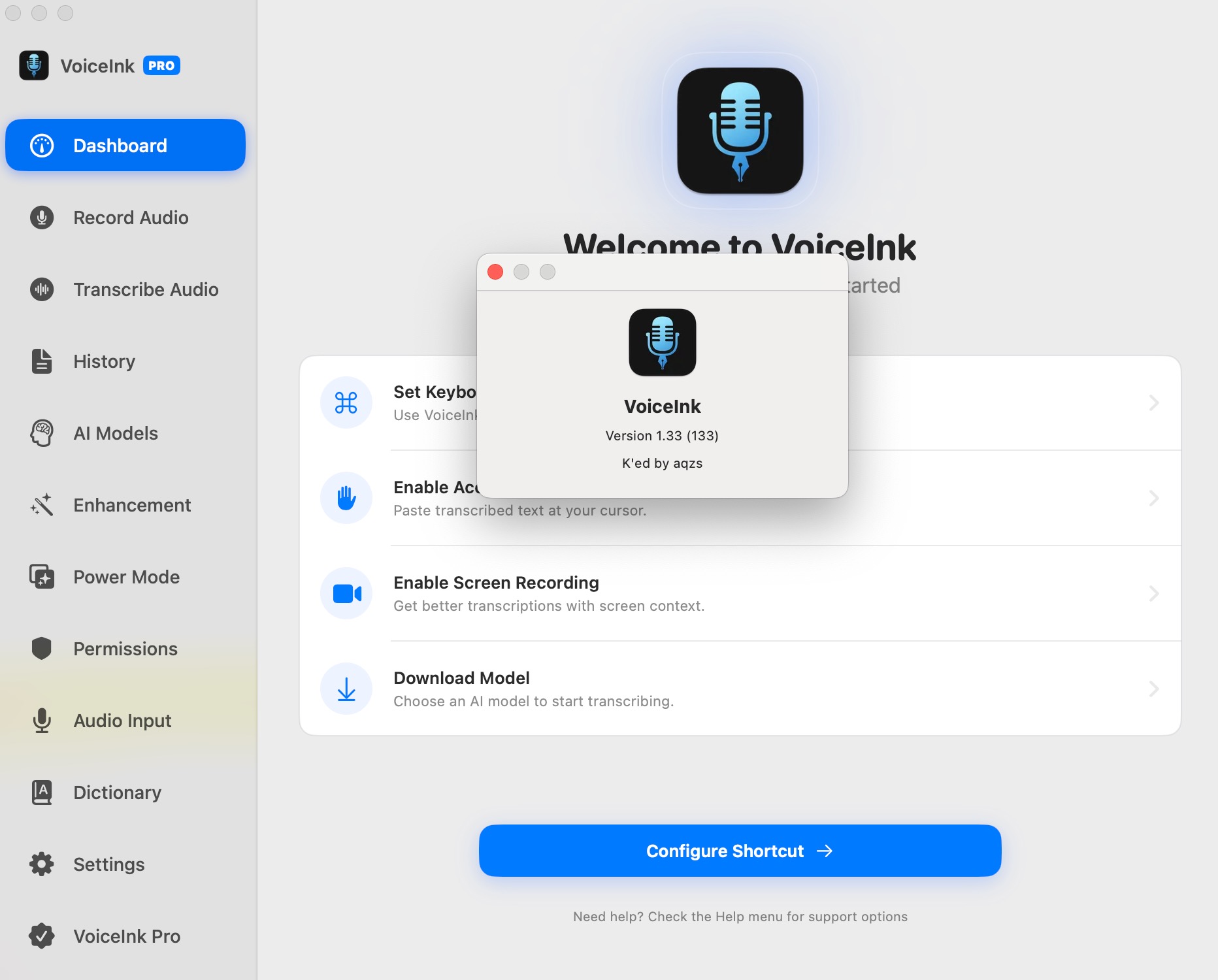This screenshot has width=1218, height=980.
Task: Select Dictionary in the sidebar
Action: point(125,792)
